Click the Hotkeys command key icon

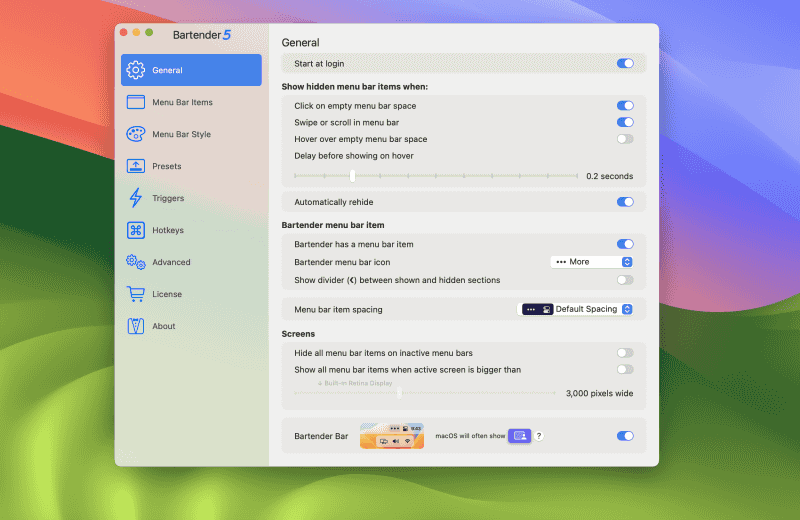pyautogui.click(x=136, y=230)
